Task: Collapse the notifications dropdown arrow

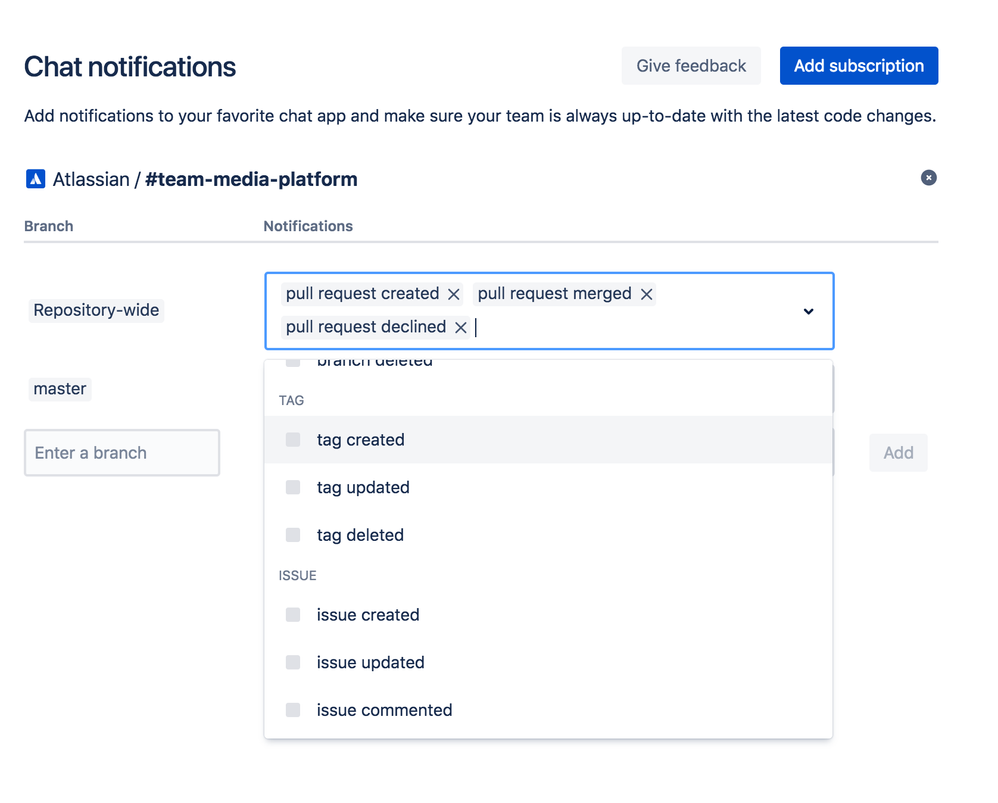Action: coord(808,311)
